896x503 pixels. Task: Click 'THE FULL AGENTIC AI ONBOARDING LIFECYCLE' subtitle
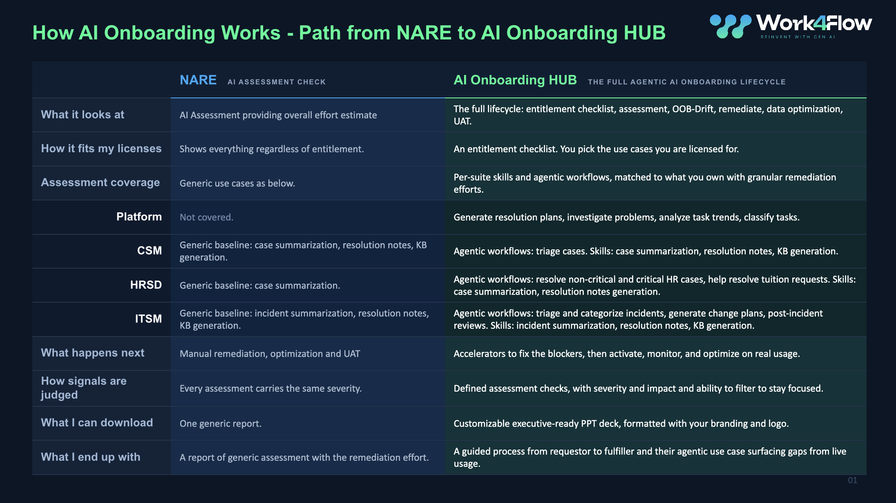pos(686,82)
